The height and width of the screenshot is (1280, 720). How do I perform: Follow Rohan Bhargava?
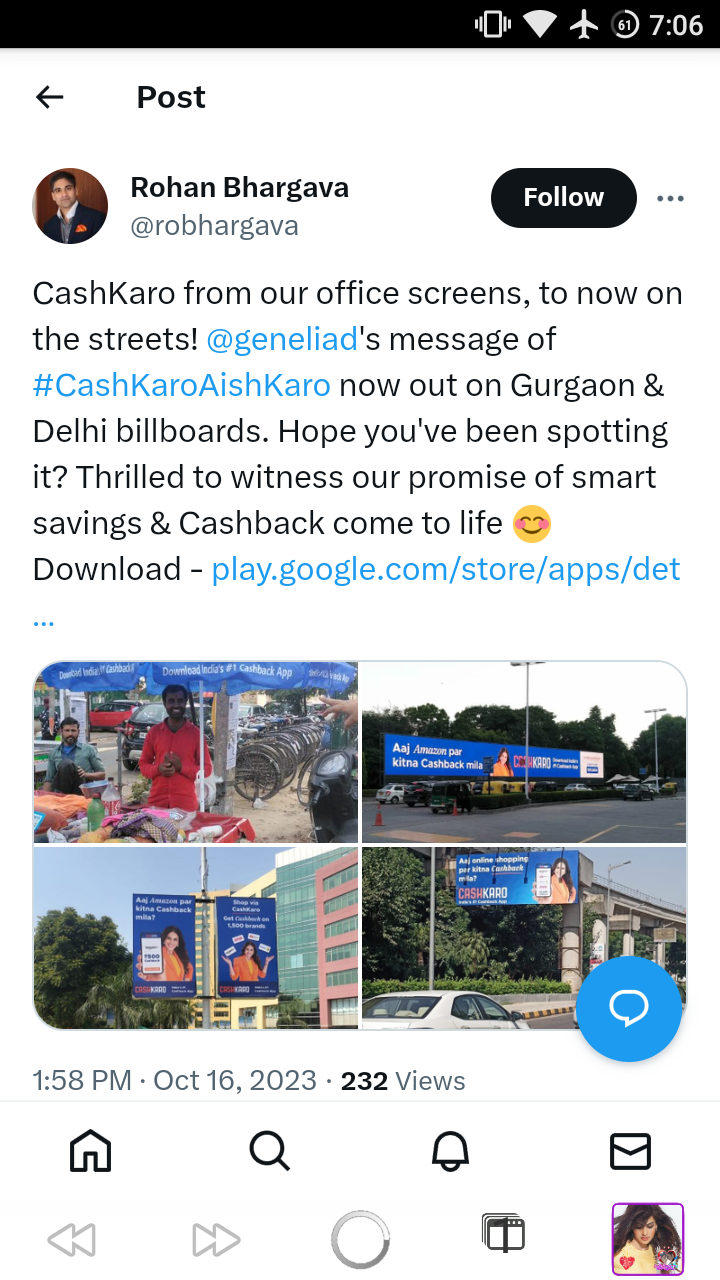click(x=563, y=198)
